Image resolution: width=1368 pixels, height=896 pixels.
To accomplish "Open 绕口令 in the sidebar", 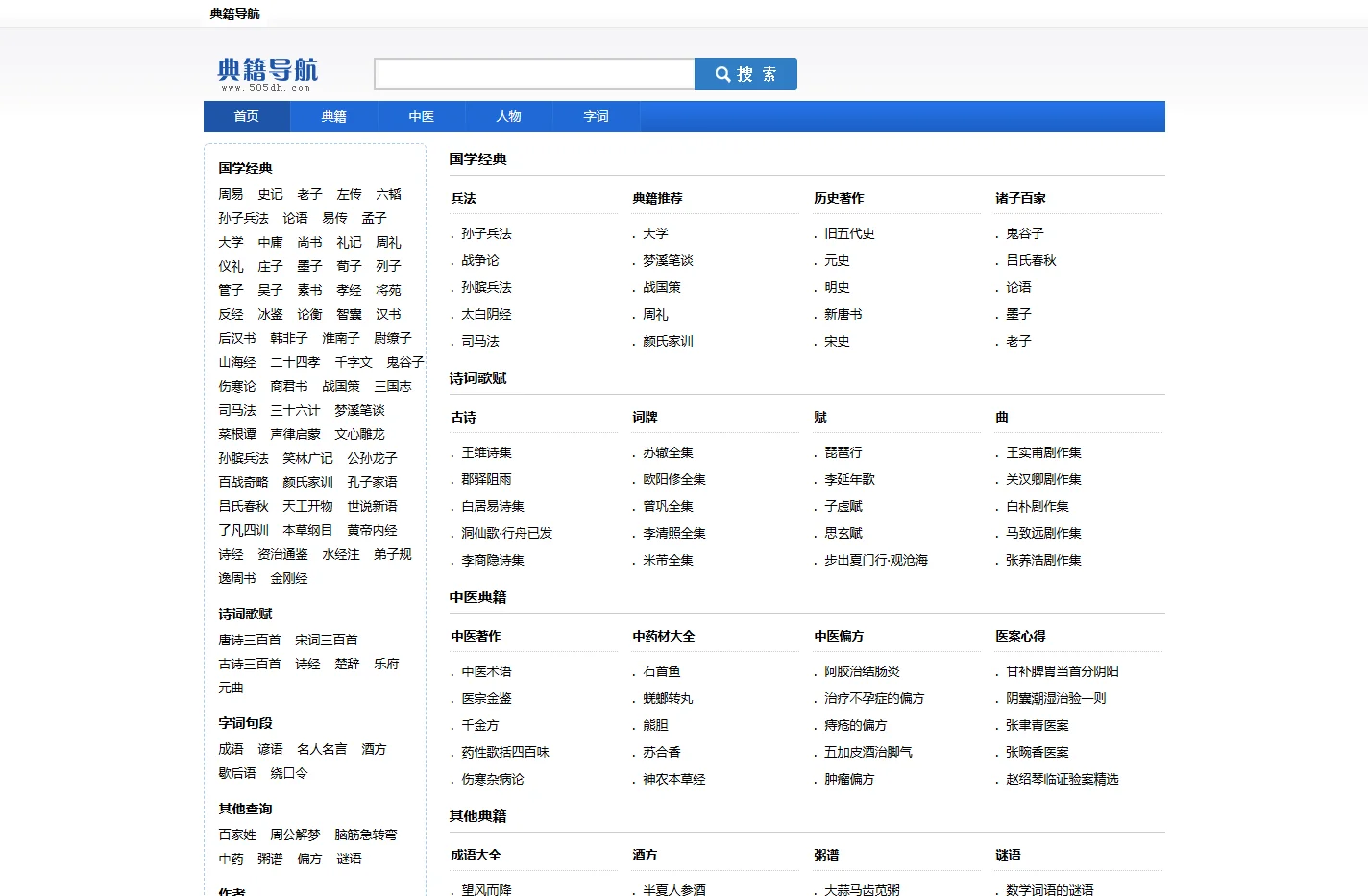I will click(288, 773).
